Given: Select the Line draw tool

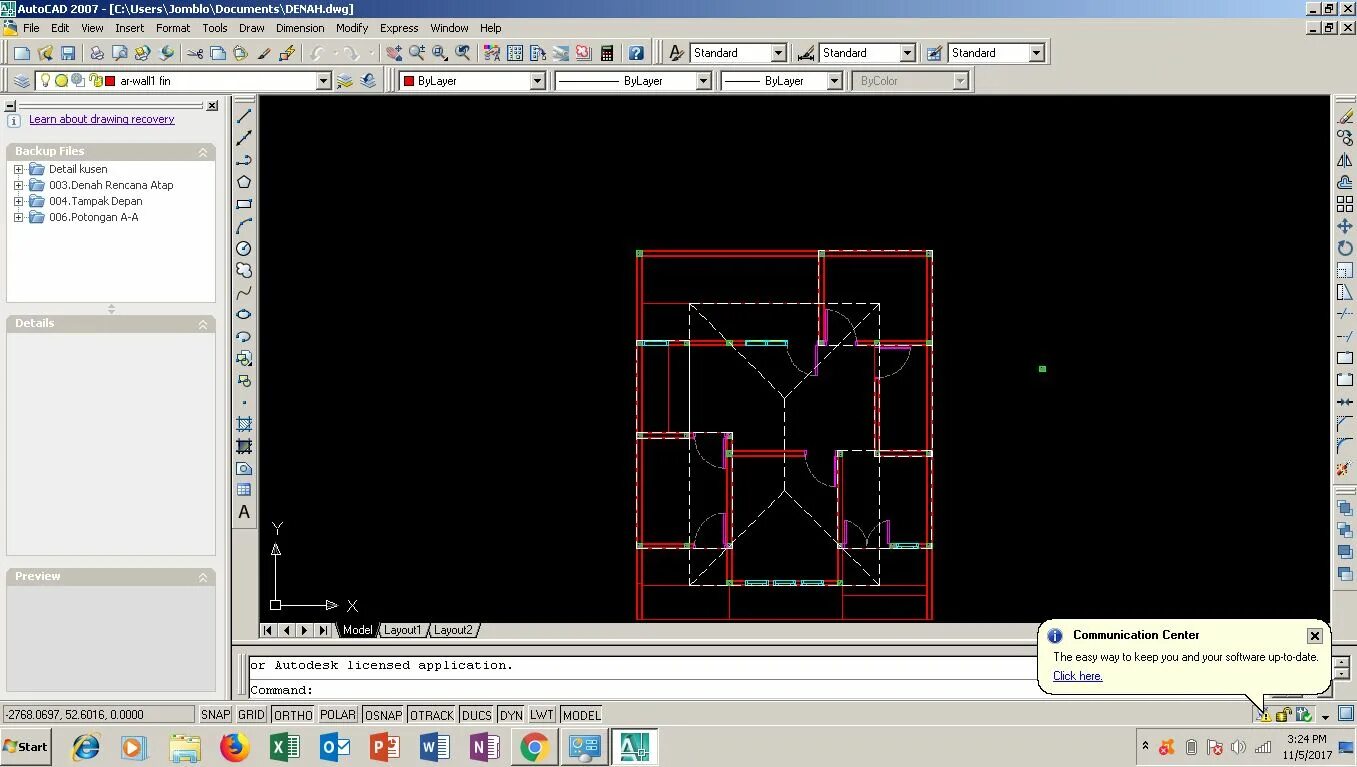Looking at the screenshot, I should point(244,116).
